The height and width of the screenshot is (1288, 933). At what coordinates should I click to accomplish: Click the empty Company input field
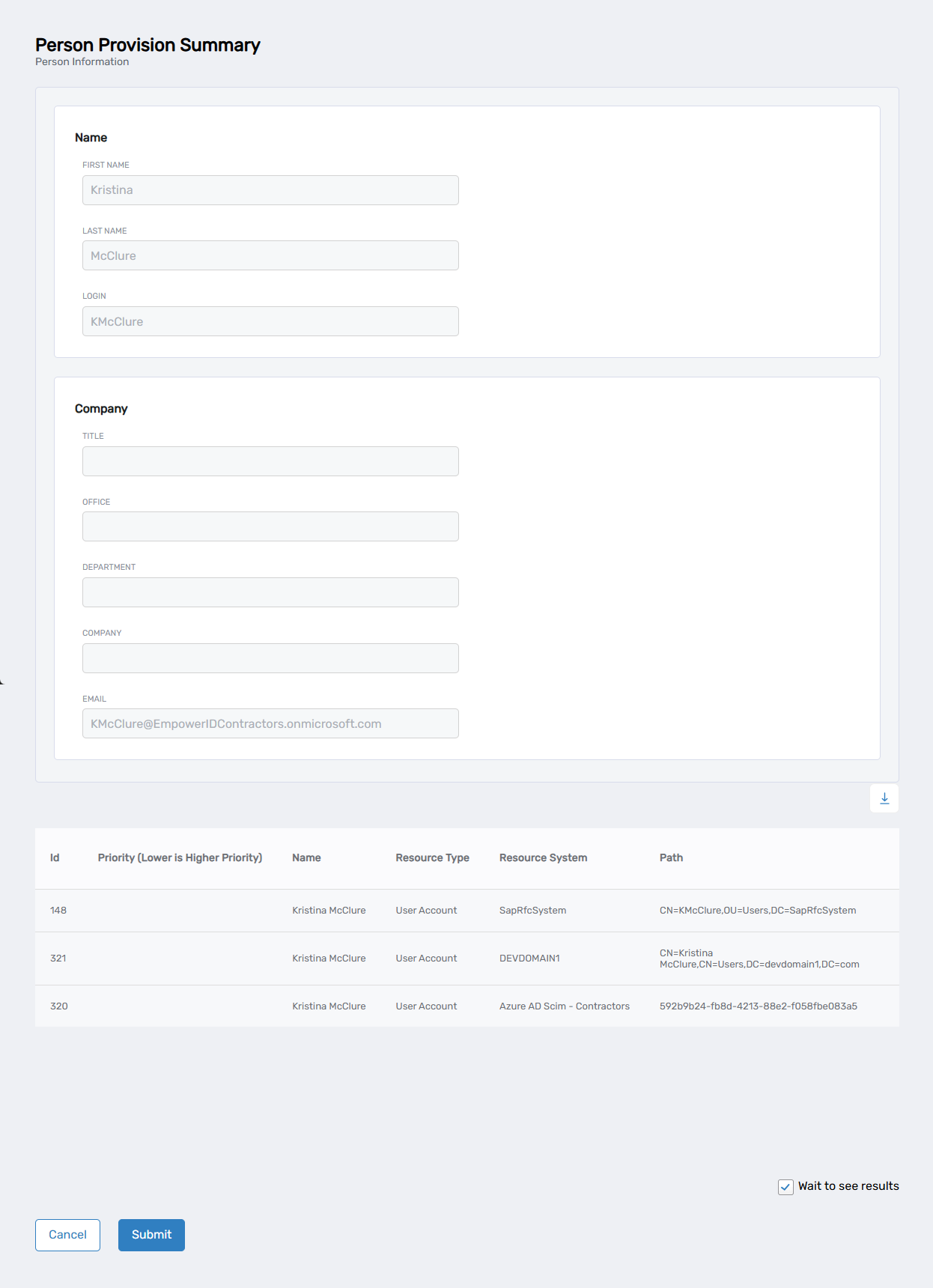click(x=270, y=658)
